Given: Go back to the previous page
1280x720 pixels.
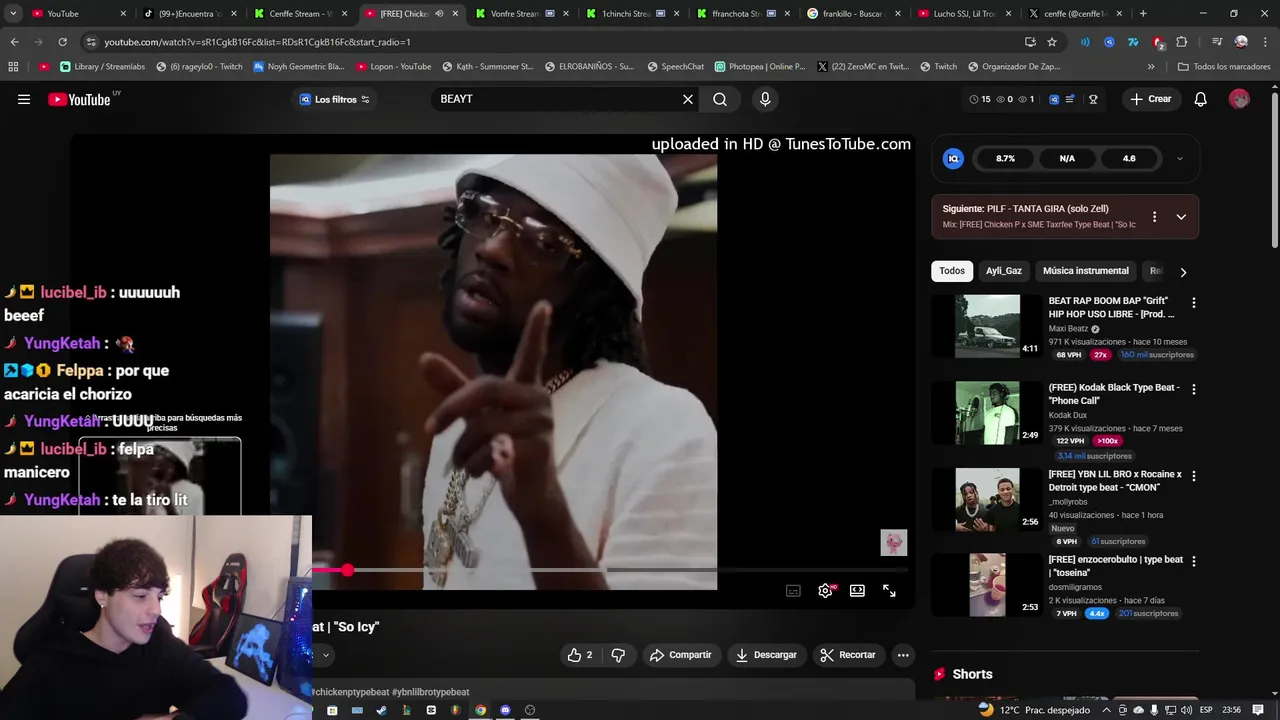Looking at the screenshot, I should coord(14,42).
